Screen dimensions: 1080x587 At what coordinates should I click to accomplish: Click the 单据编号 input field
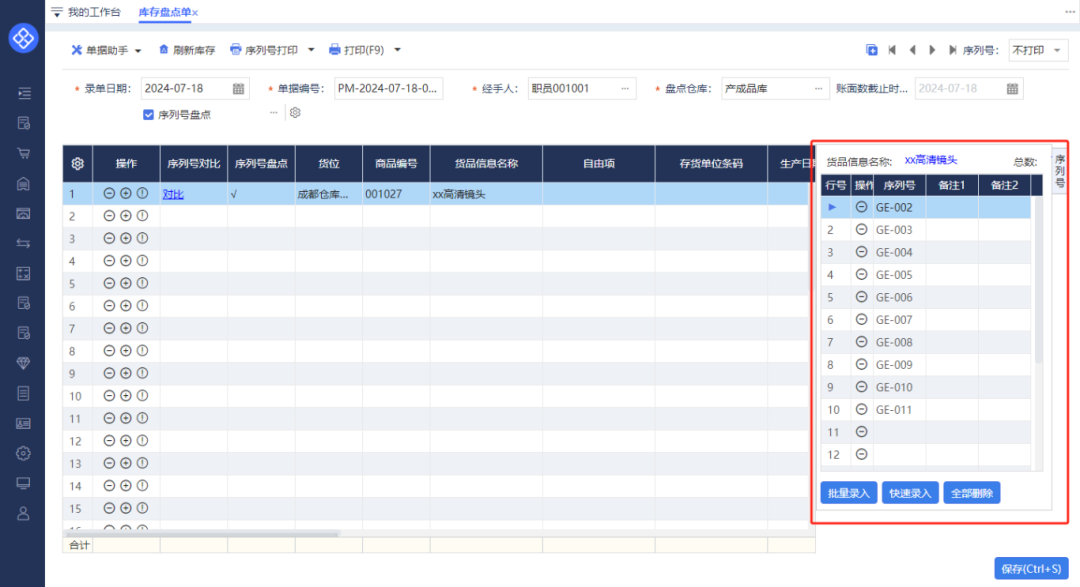coord(388,89)
